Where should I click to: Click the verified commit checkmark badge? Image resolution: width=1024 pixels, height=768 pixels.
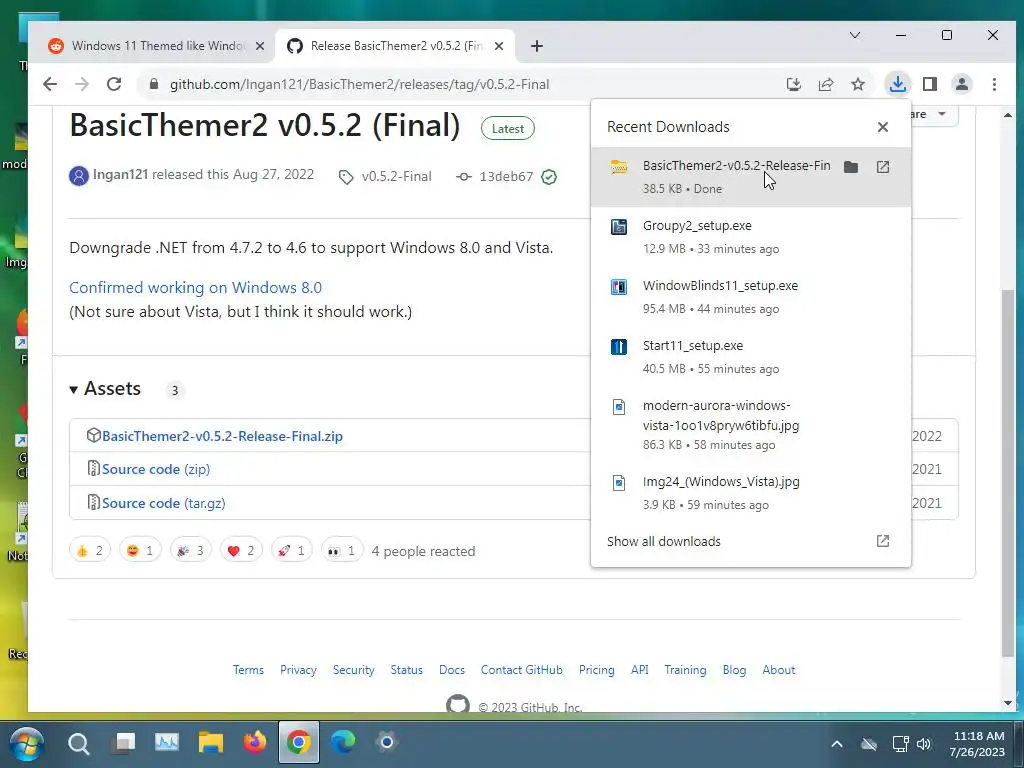[549, 176]
